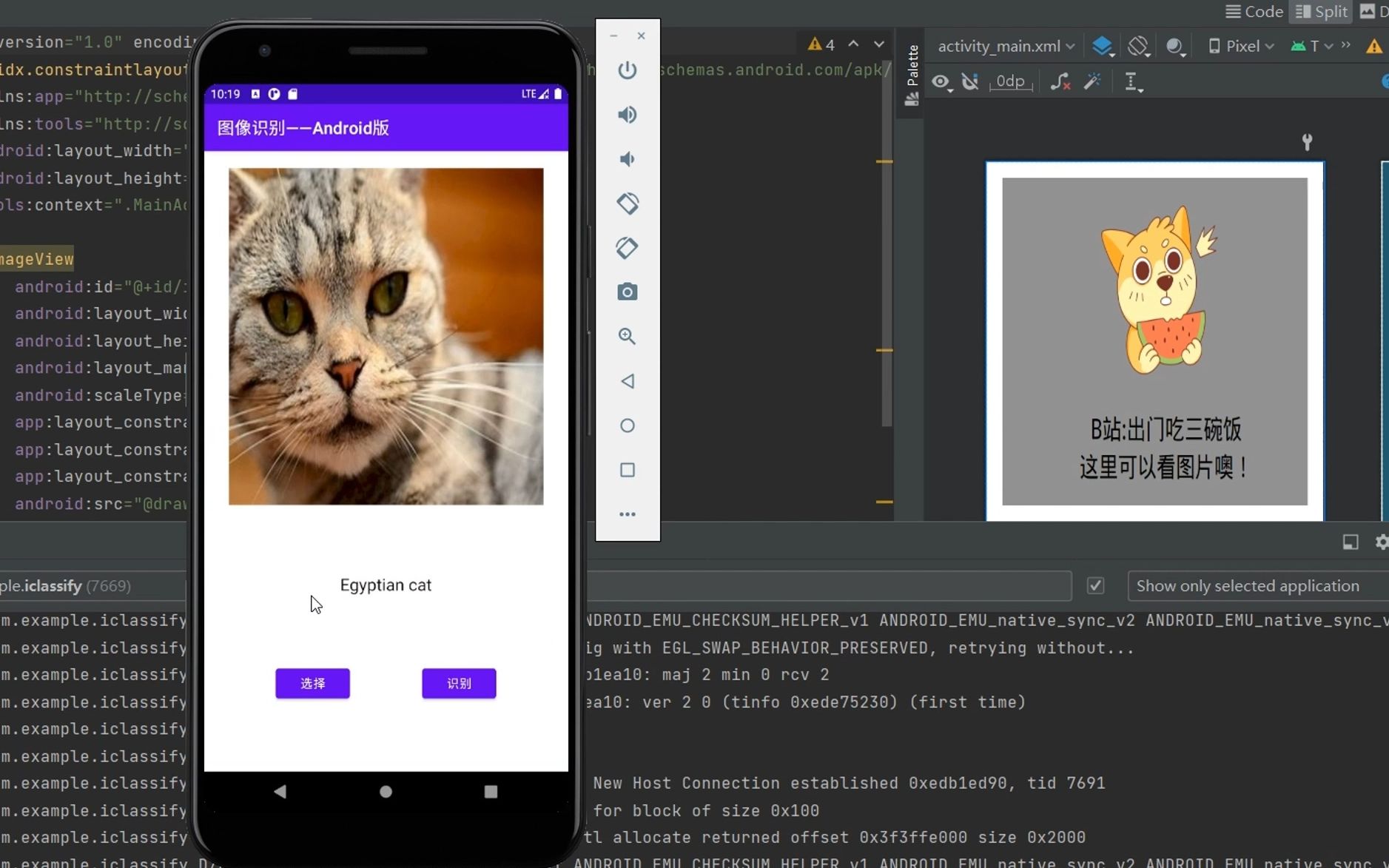Click the infer constraints magic wand
The image size is (1389, 868).
(1092, 81)
